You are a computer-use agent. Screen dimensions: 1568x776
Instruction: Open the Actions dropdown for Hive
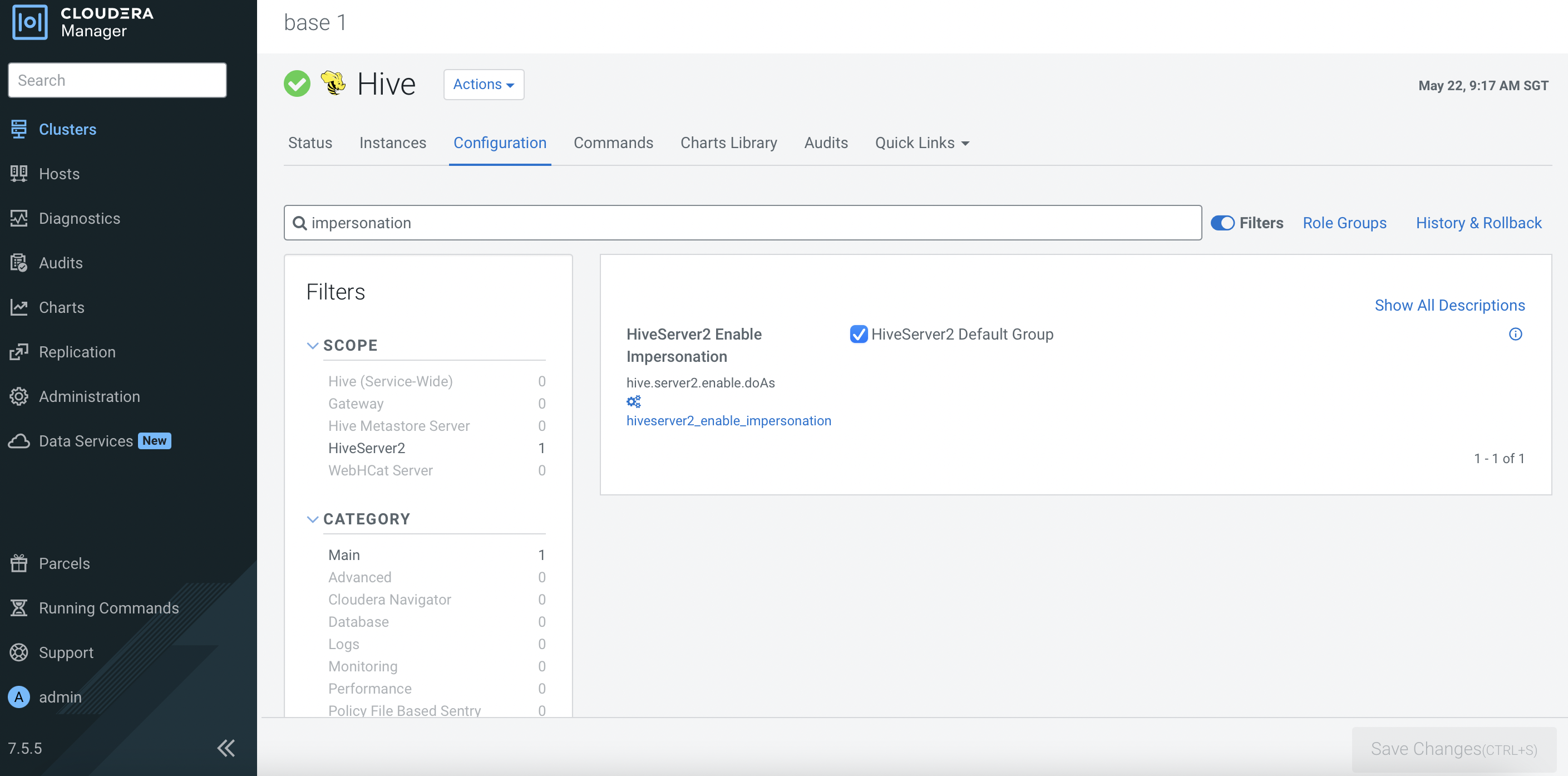484,84
